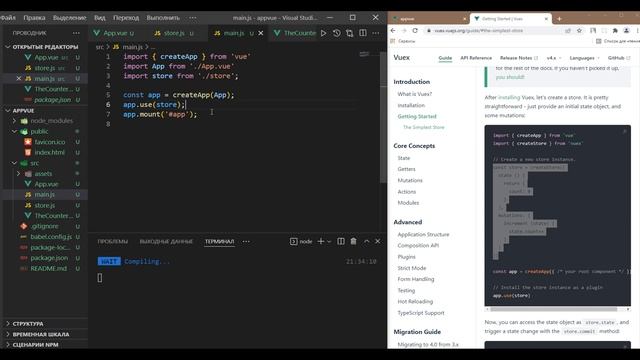The image size is (640, 360).
Task: Split the terminal panel
Action: click(x=341, y=241)
